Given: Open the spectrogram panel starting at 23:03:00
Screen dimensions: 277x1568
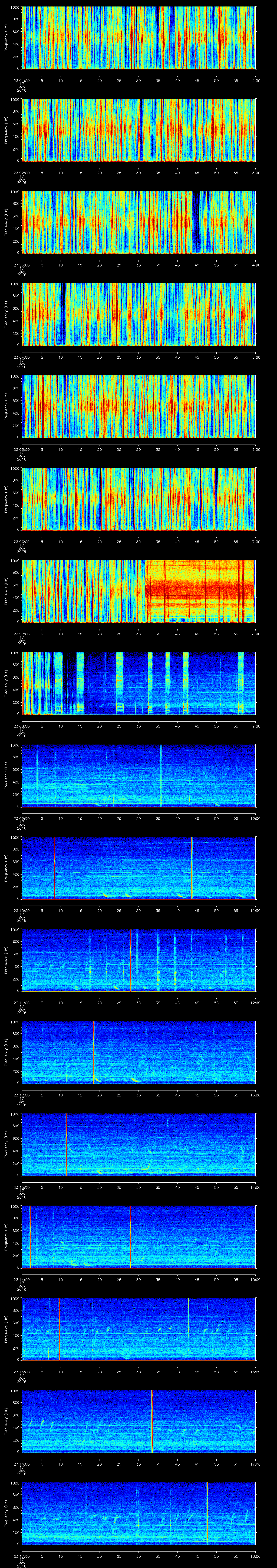Looking at the screenshot, I should pyautogui.click(x=139, y=222).
